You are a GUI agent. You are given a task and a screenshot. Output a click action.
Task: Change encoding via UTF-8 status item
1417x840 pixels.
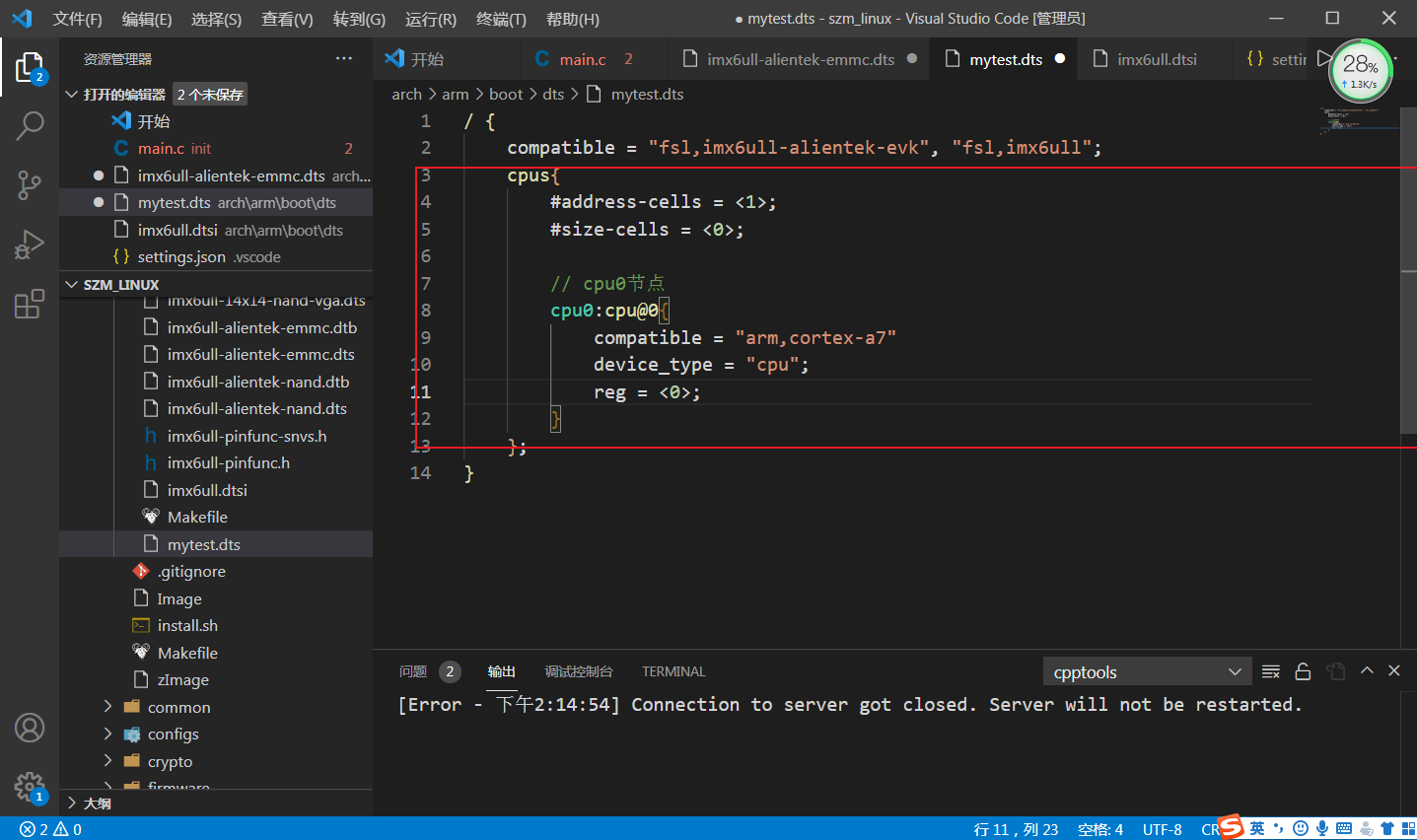[x=1162, y=829]
